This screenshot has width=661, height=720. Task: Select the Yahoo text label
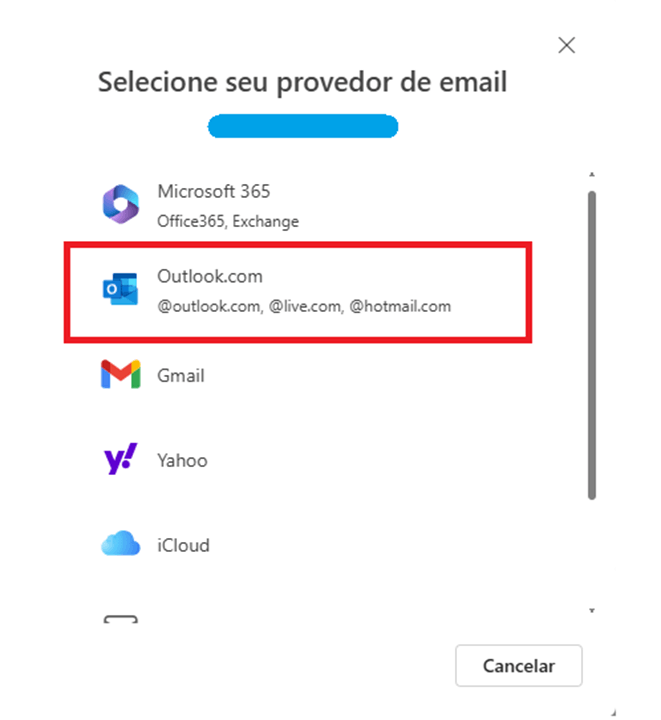click(x=182, y=461)
